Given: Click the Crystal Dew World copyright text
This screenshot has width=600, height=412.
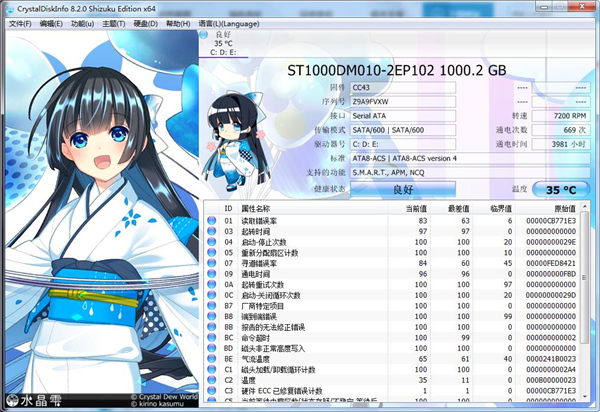Looking at the screenshot, I should (x=165, y=397).
